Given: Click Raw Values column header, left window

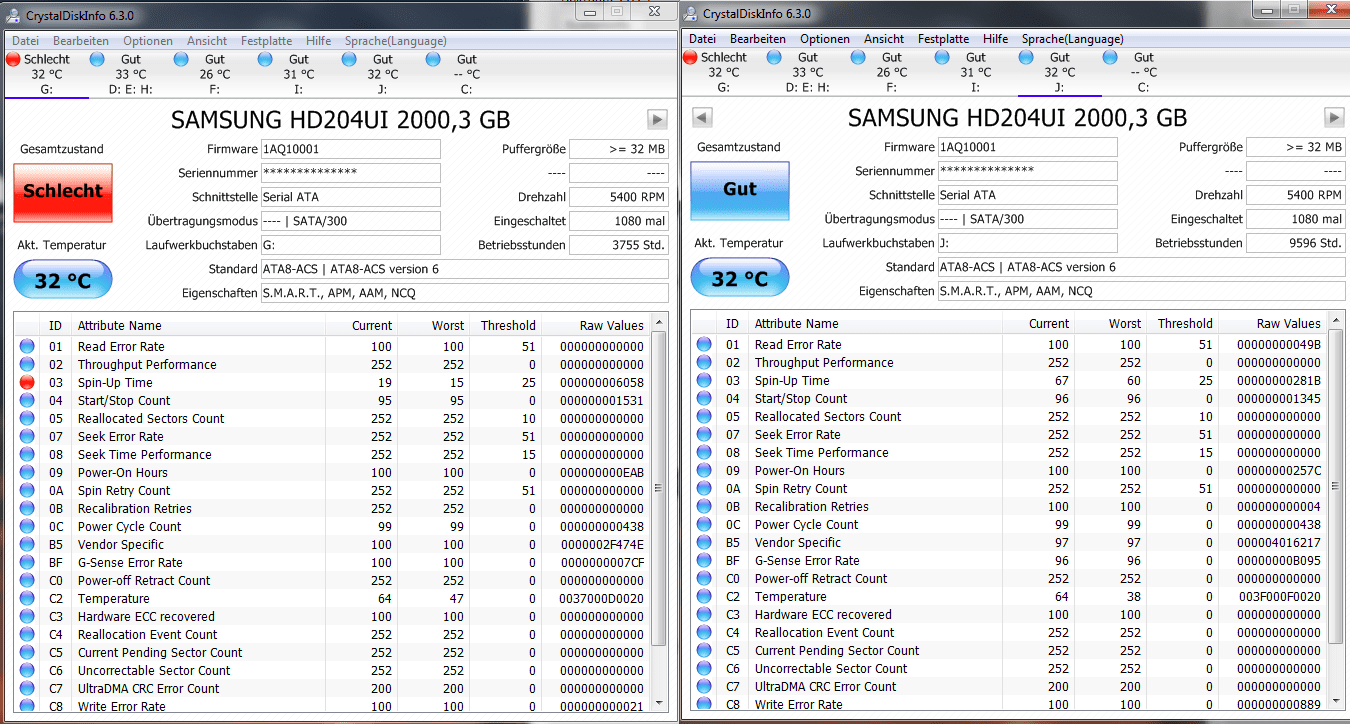Looking at the screenshot, I should 596,325.
